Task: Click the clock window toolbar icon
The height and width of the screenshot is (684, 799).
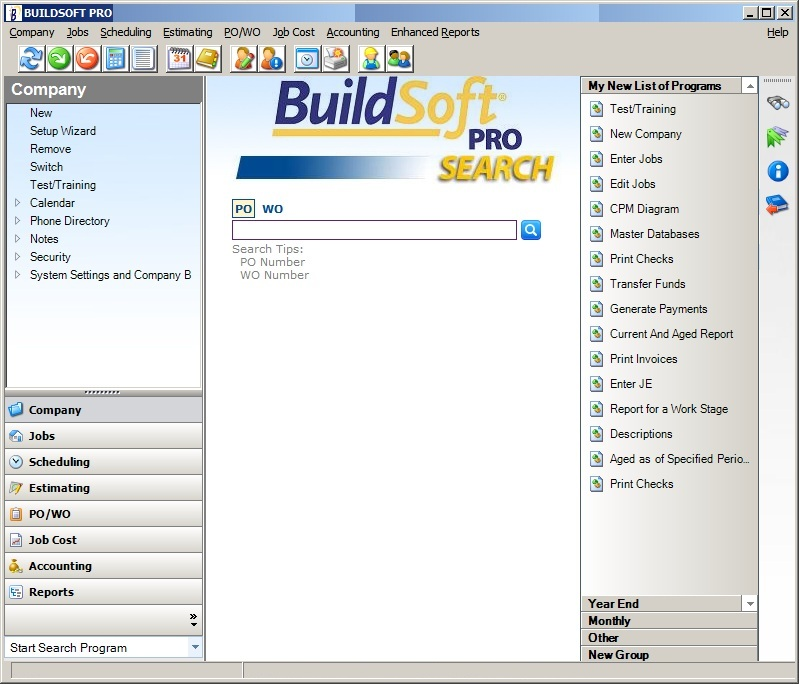Action: [x=307, y=59]
